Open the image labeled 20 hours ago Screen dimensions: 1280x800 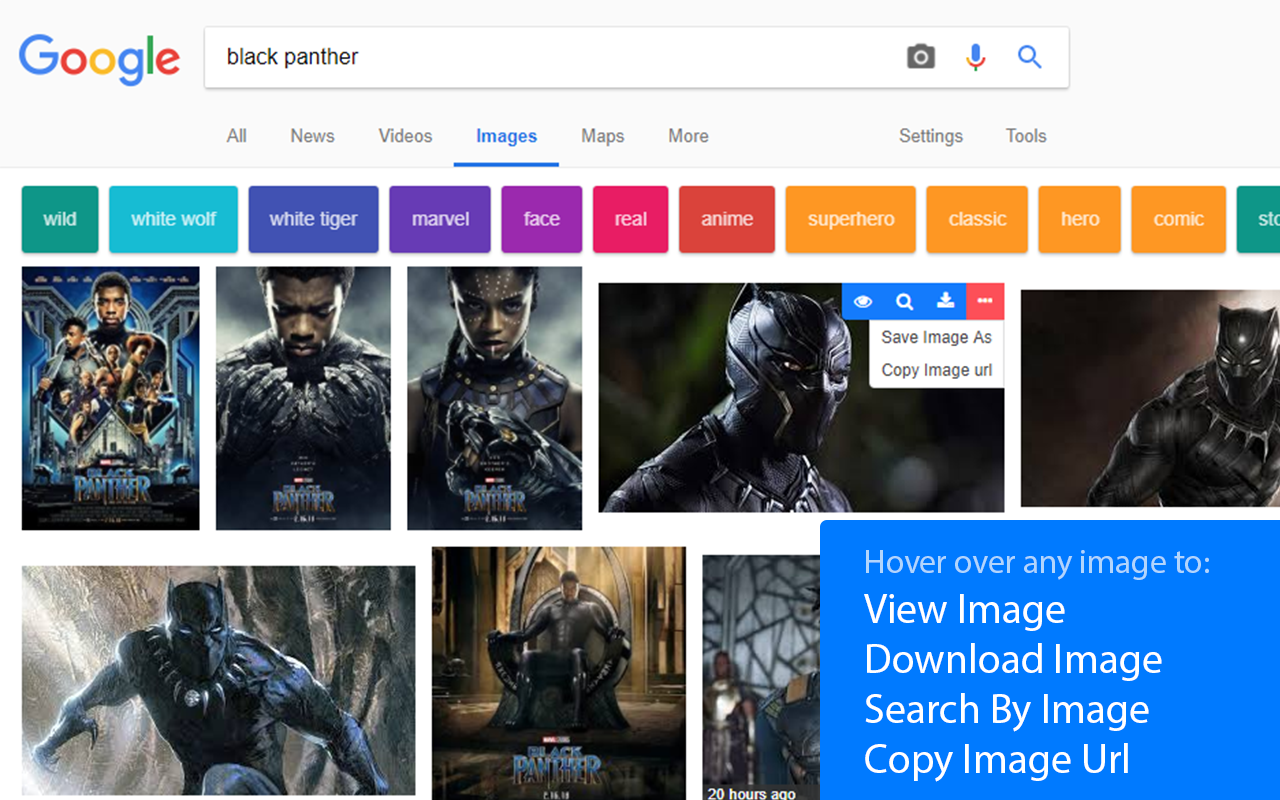click(761, 678)
